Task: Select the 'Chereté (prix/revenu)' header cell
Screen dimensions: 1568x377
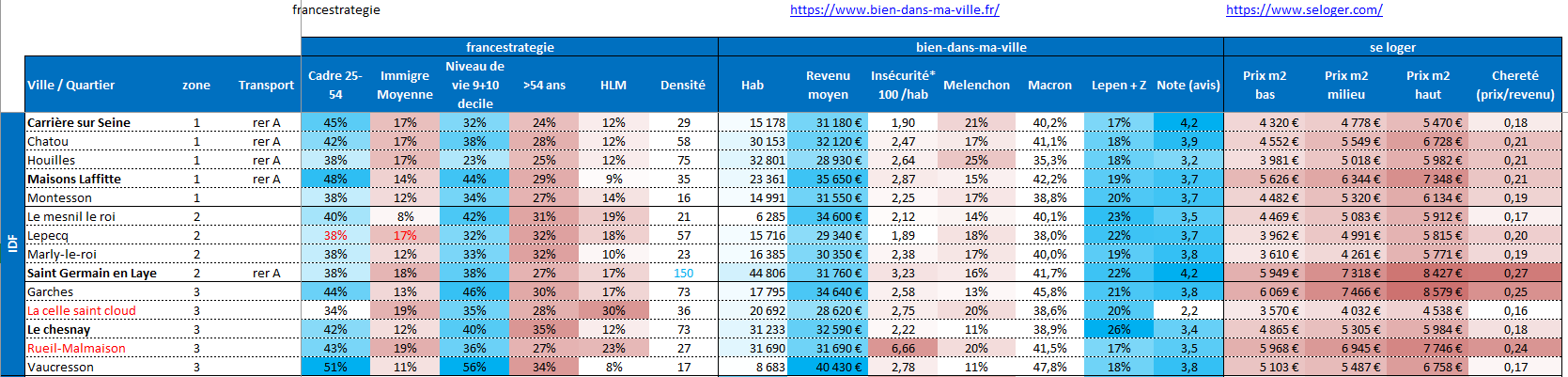Action: 1515,85
